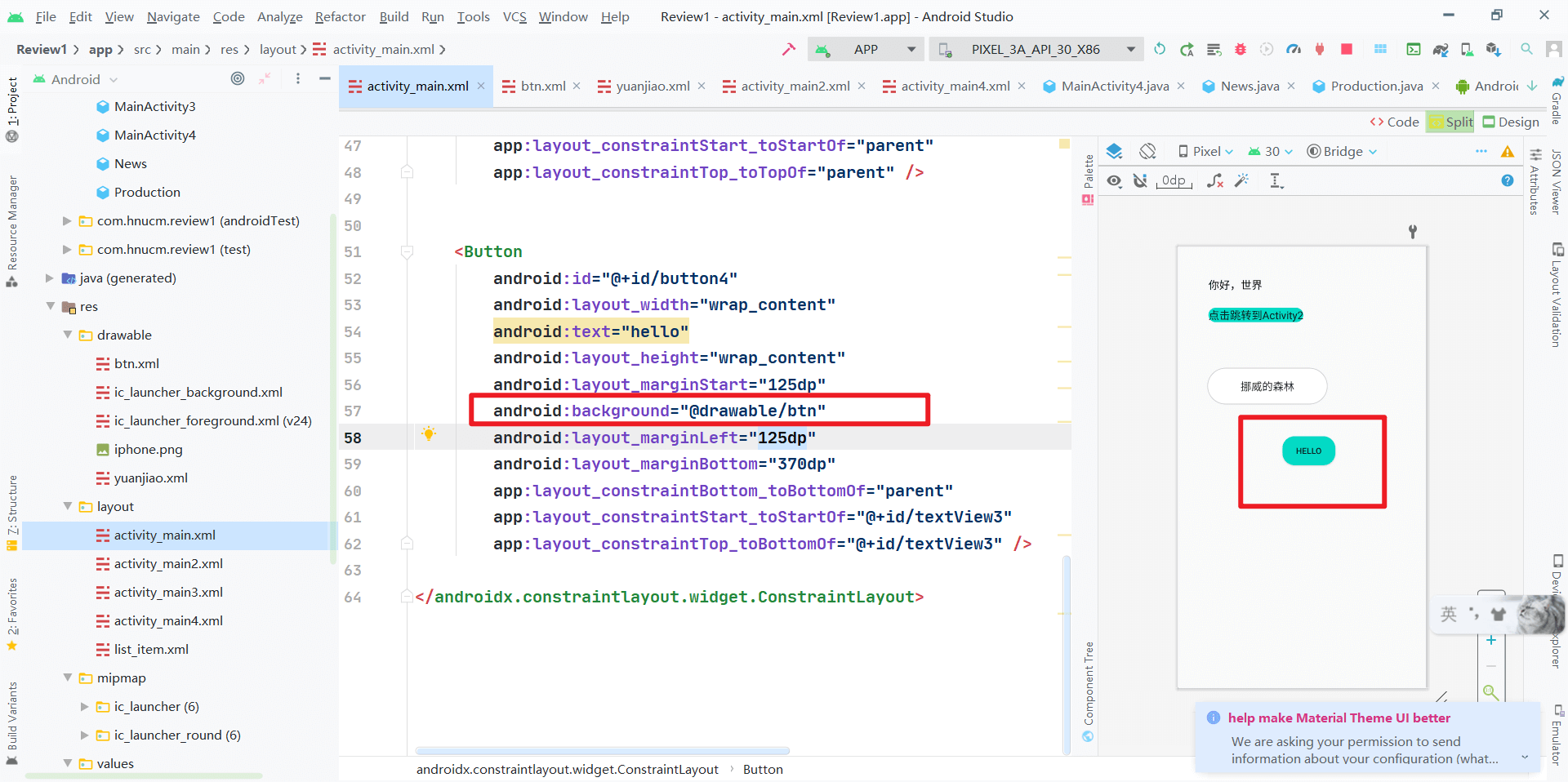1568x782 pixels.
Task: Click the 0dp default margins field
Action: pyautogui.click(x=1174, y=180)
